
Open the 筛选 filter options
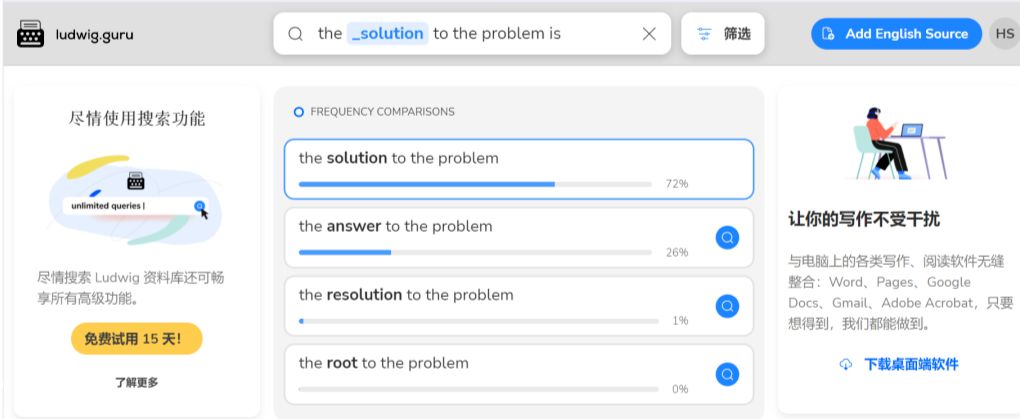(723, 34)
